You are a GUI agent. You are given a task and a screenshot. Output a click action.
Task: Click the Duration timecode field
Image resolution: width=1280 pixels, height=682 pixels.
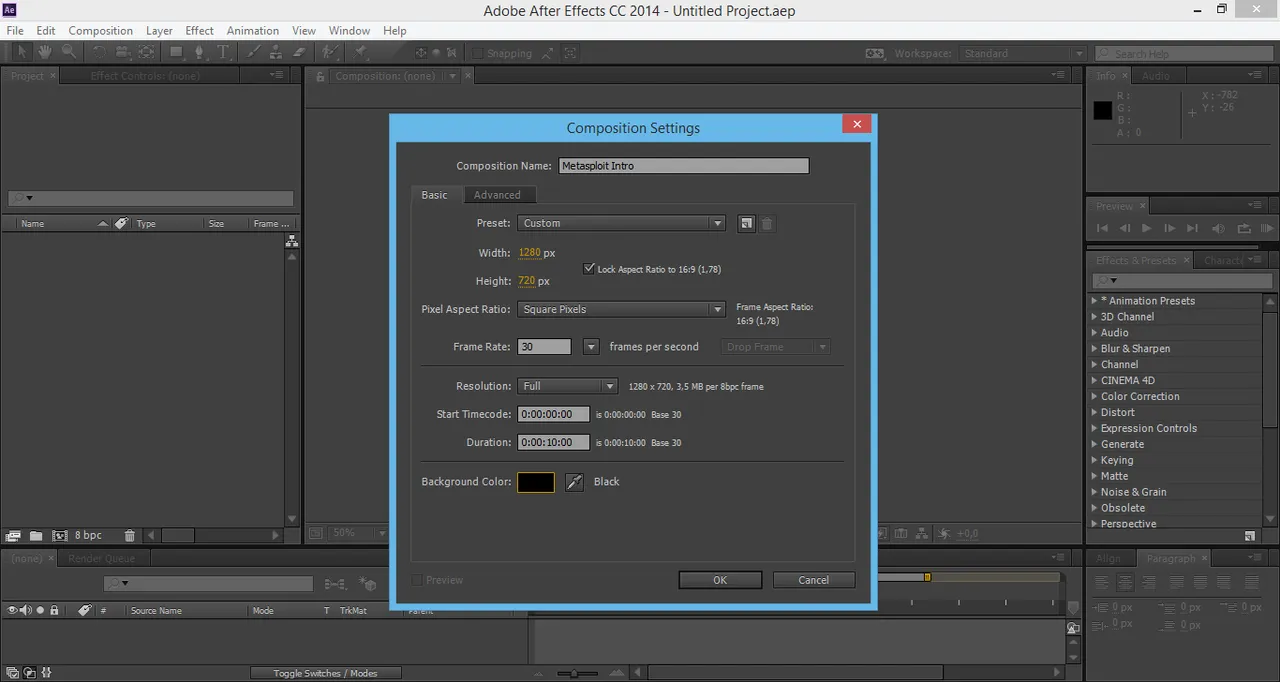pyautogui.click(x=553, y=442)
